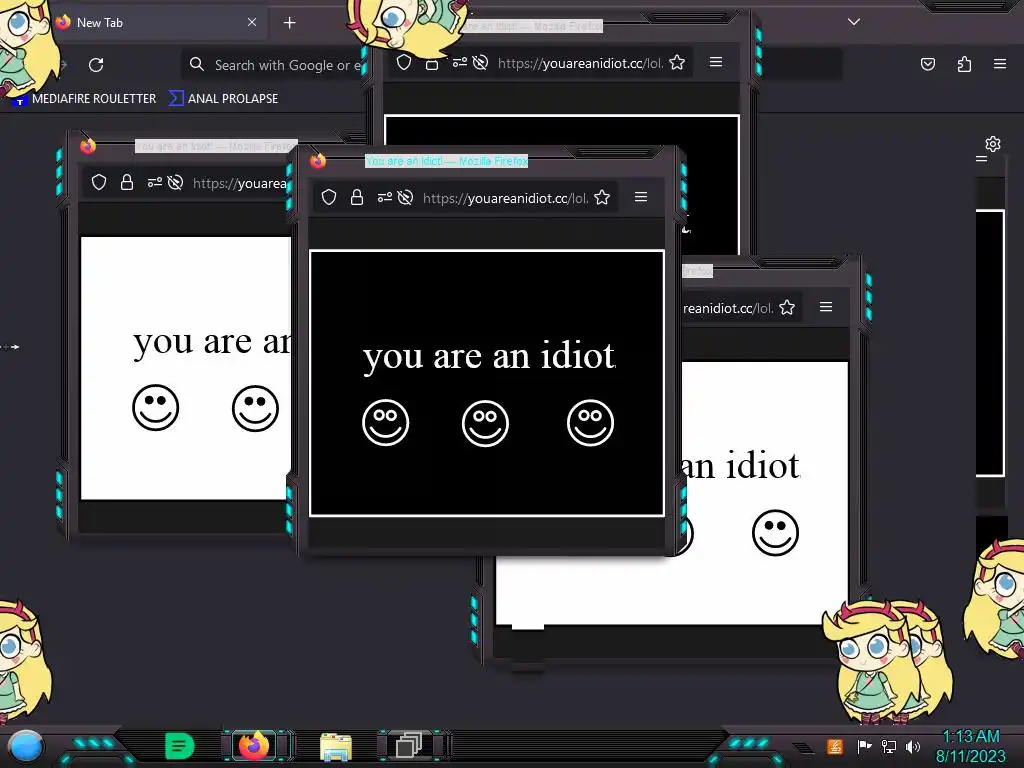This screenshot has height=768, width=1024.
Task: Open hamburger menu in top popup window
Action: click(716, 62)
